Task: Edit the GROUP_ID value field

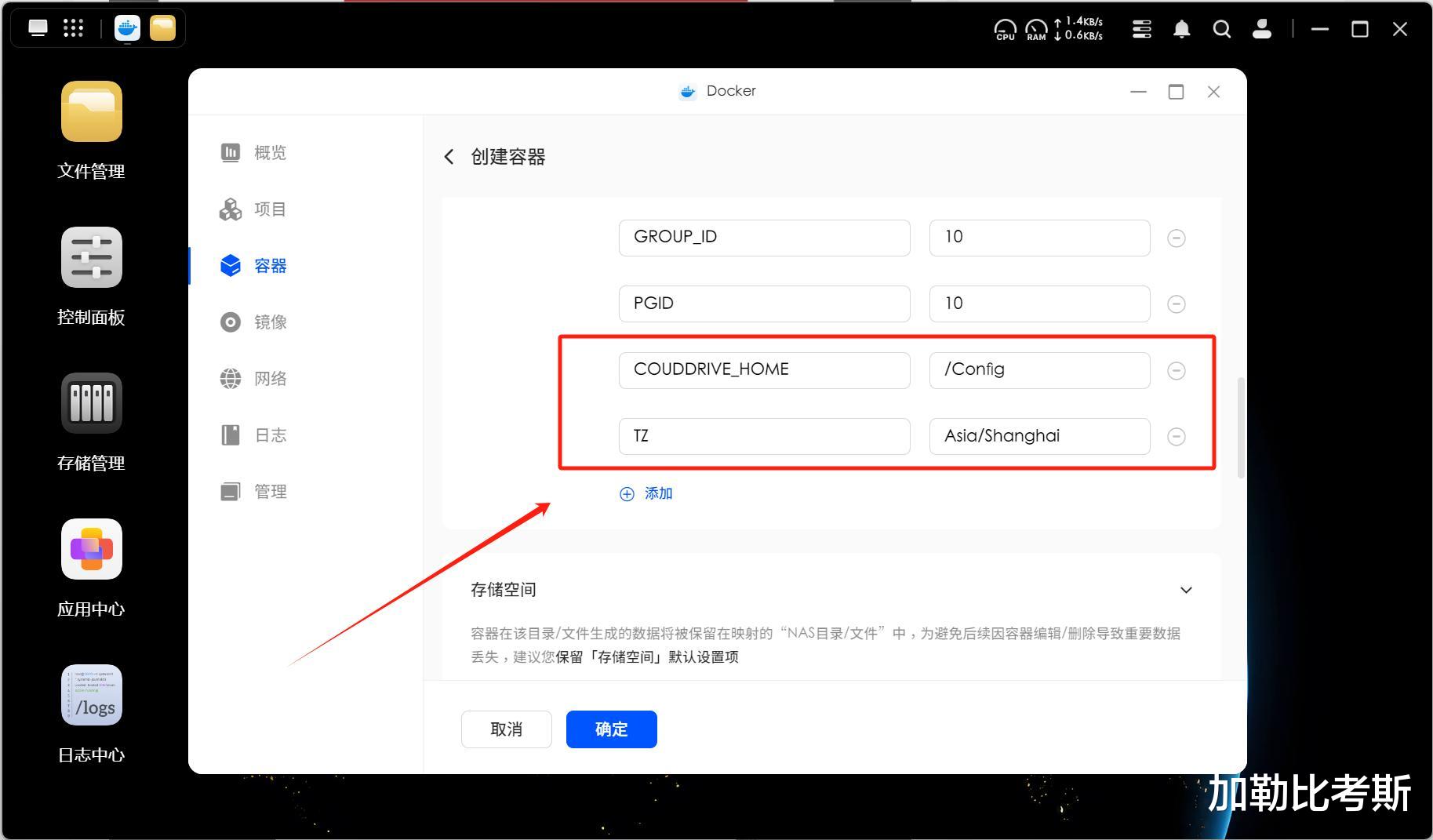Action: (x=1039, y=238)
